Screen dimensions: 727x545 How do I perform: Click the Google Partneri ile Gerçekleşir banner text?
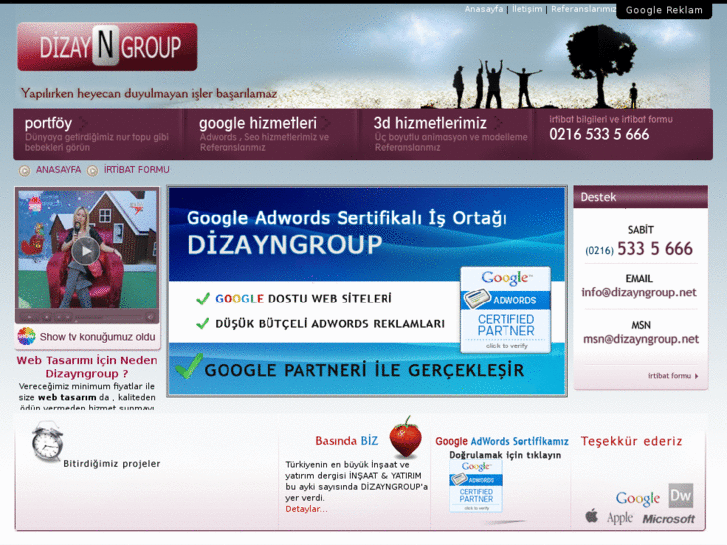pyautogui.click(x=364, y=370)
